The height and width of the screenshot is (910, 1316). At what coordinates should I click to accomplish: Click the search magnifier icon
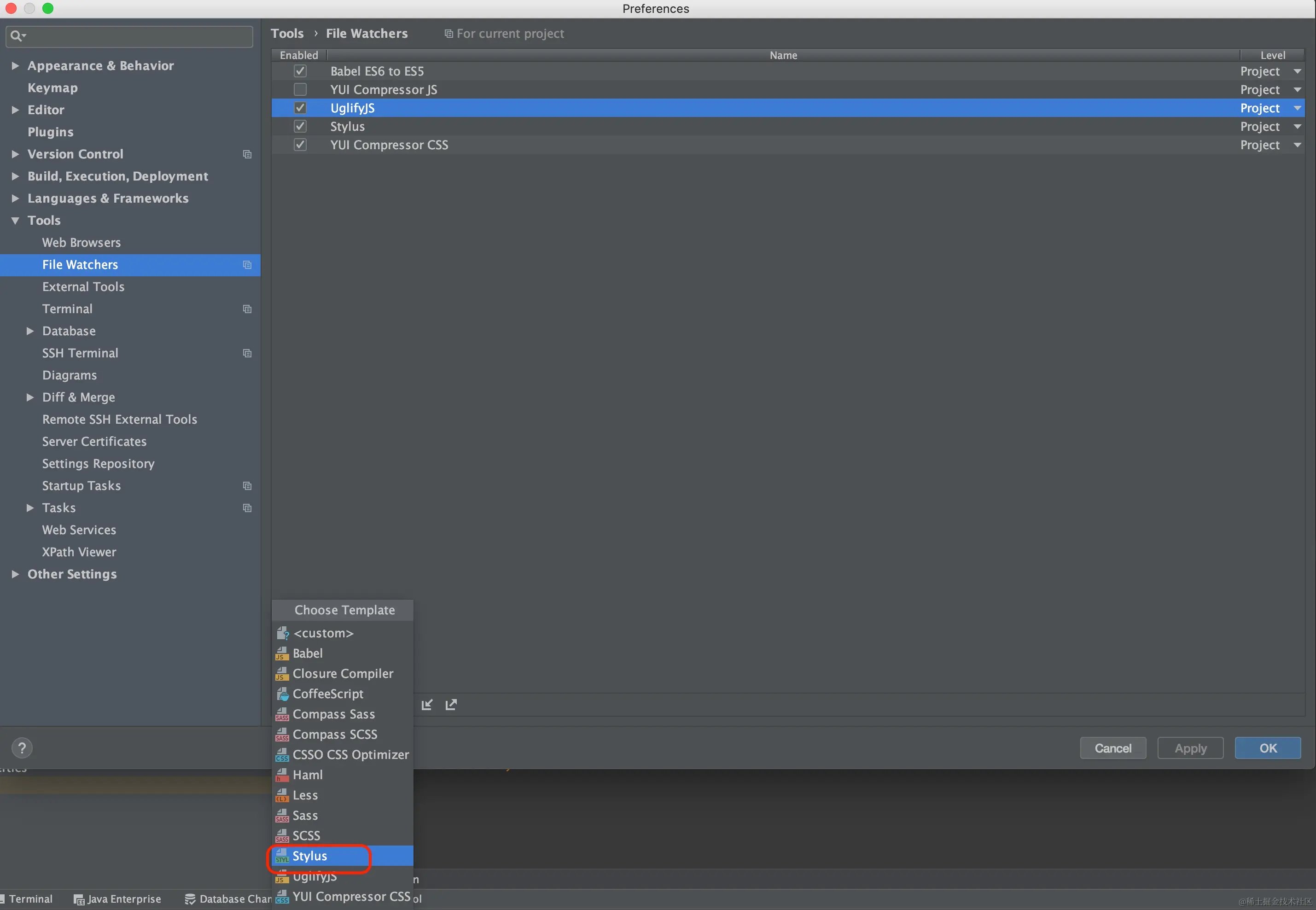tap(17, 36)
